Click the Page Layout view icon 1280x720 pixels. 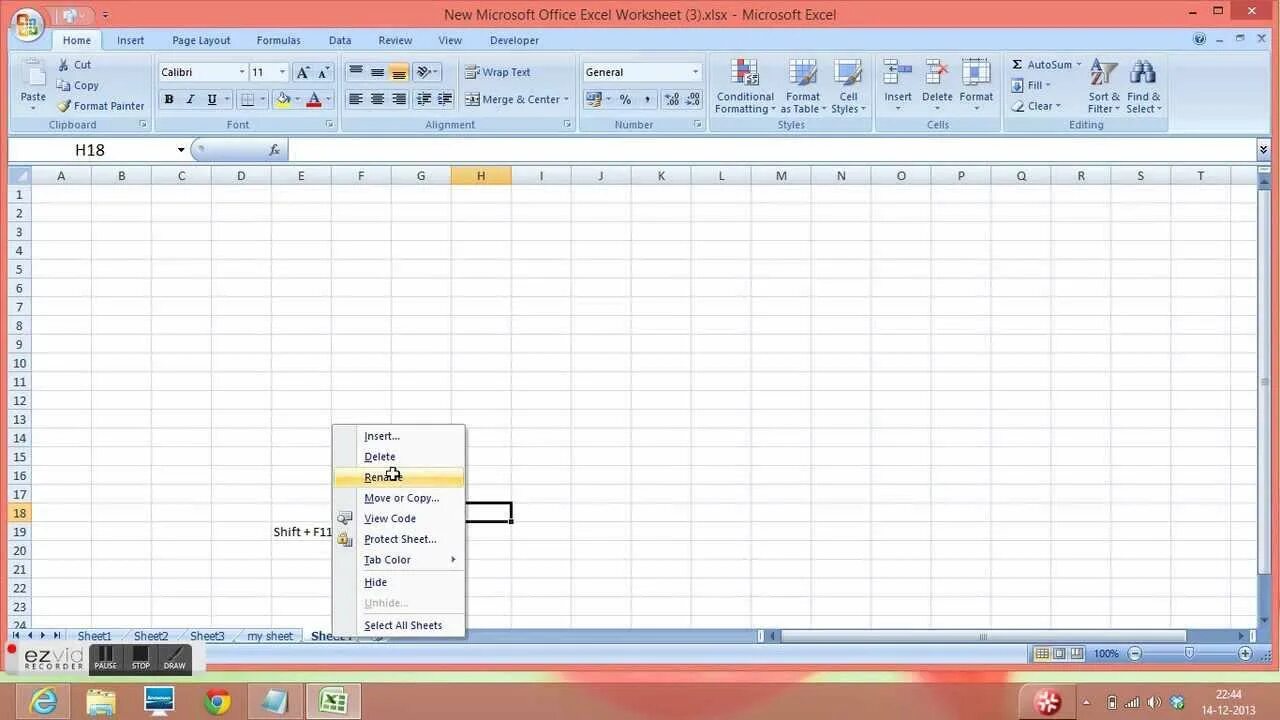[x=1059, y=654]
